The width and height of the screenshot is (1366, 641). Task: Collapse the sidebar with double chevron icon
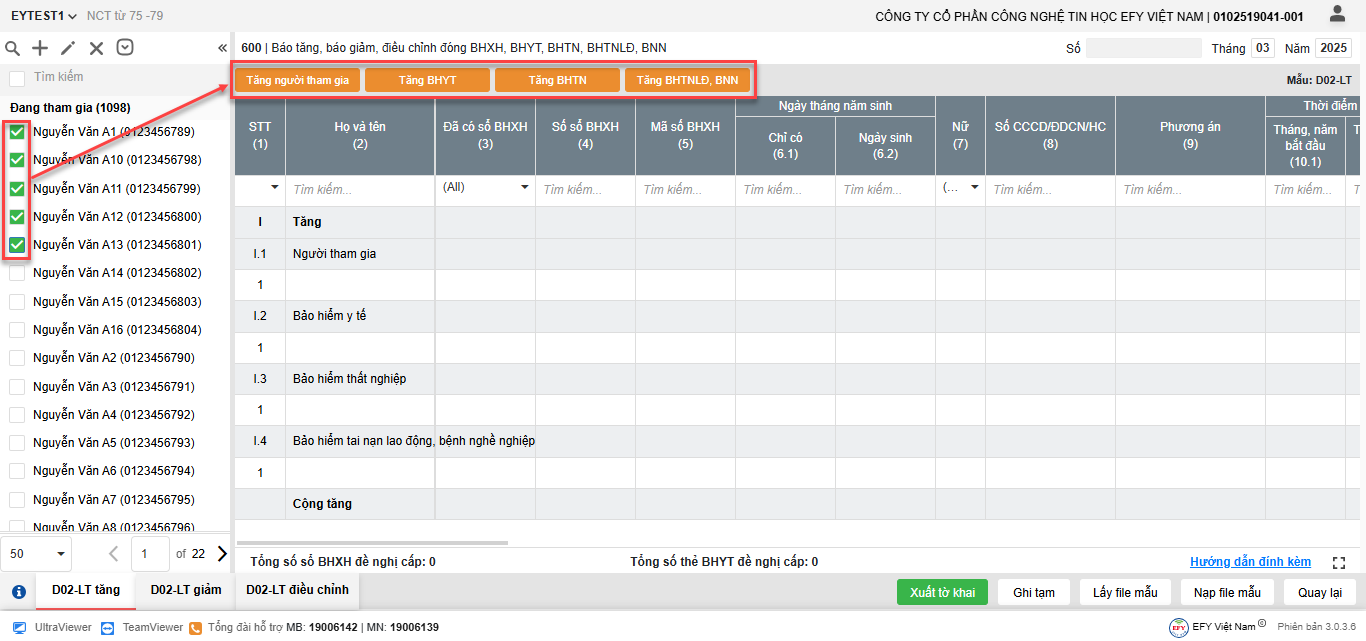pos(222,48)
